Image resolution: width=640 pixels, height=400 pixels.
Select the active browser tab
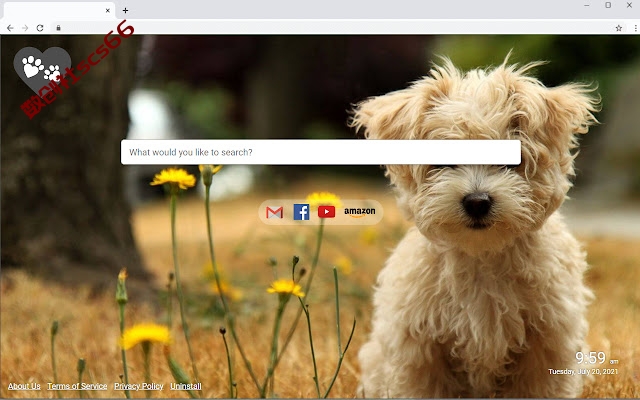click(x=59, y=11)
